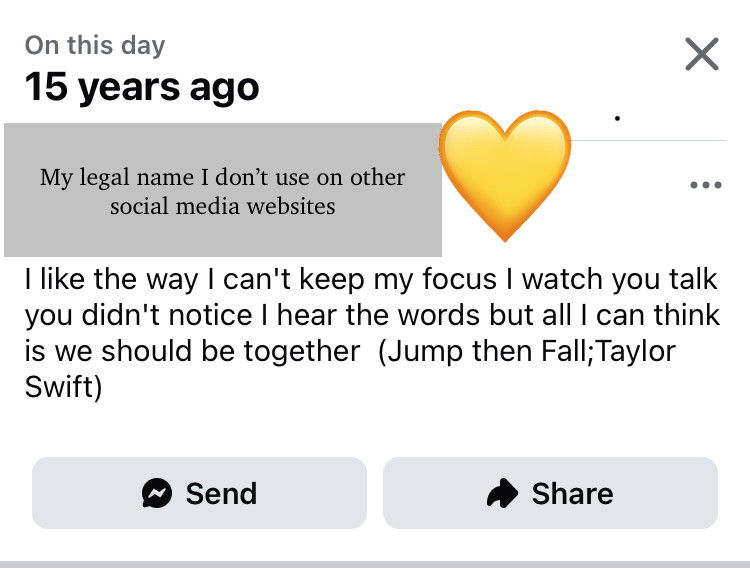The image size is (750, 568).
Task: Click the small dot below close icon
Action: [x=618, y=118]
